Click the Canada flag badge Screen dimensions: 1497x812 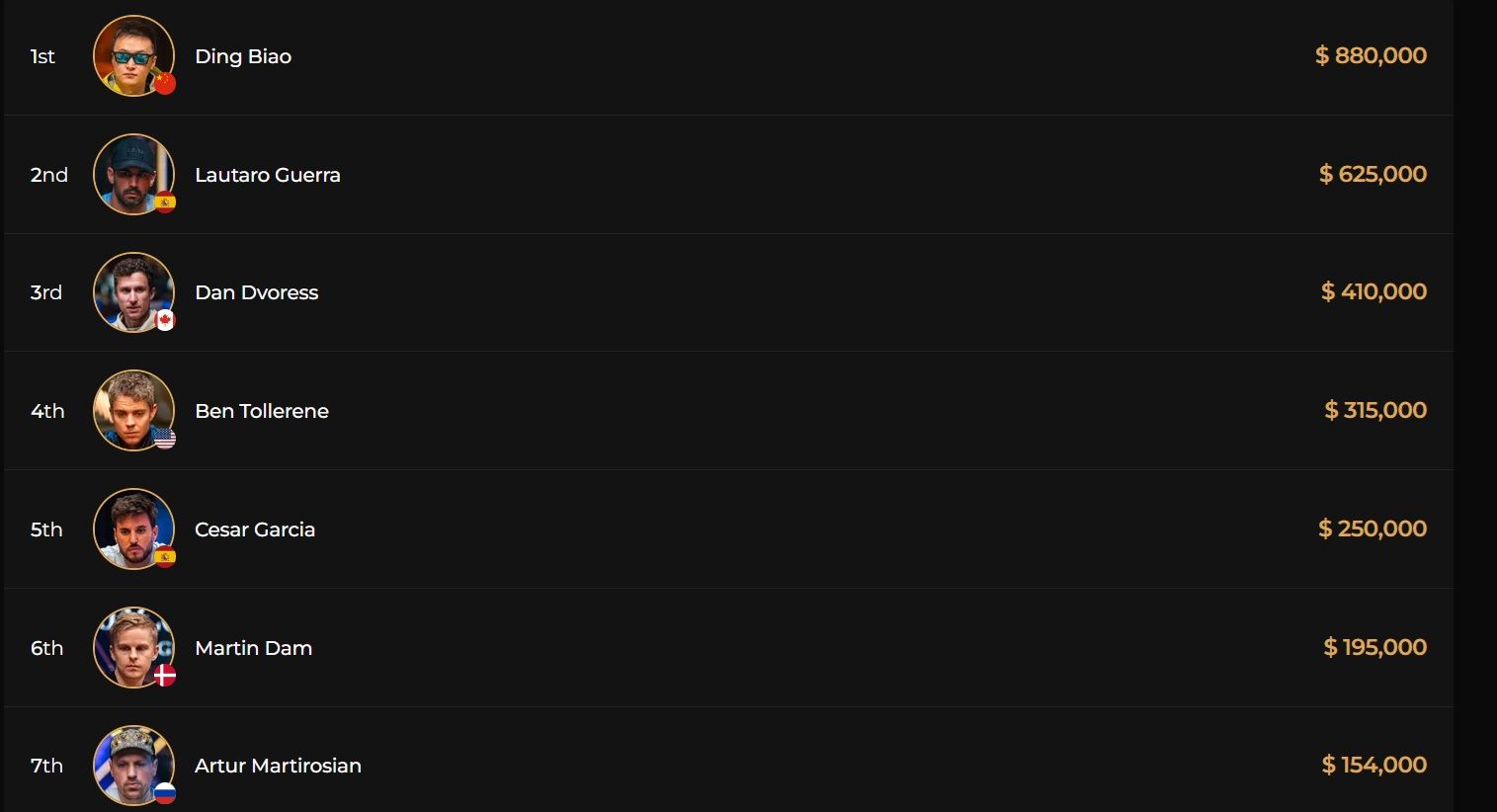point(165,320)
